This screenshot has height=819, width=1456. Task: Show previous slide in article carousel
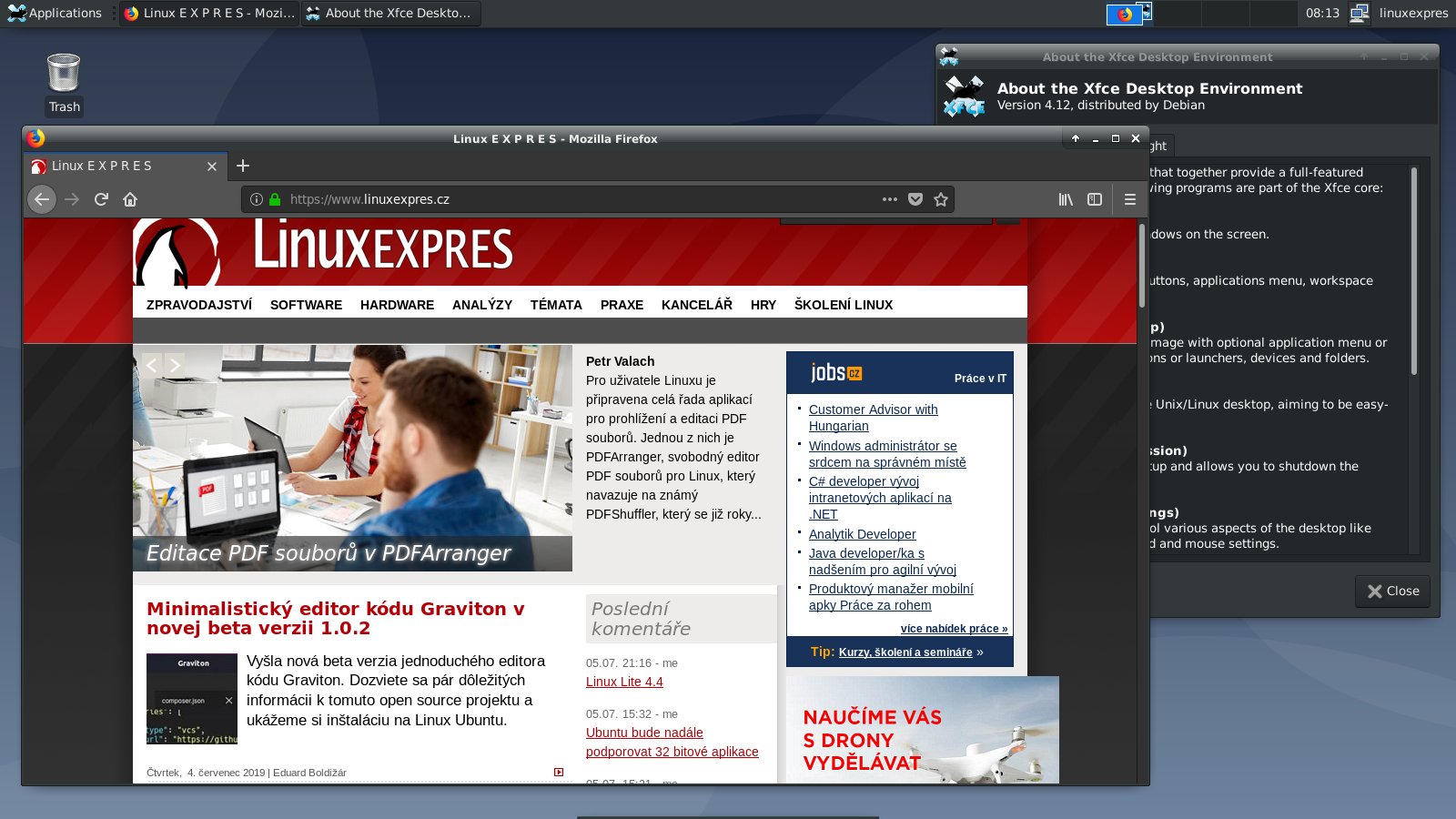tap(151, 364)
